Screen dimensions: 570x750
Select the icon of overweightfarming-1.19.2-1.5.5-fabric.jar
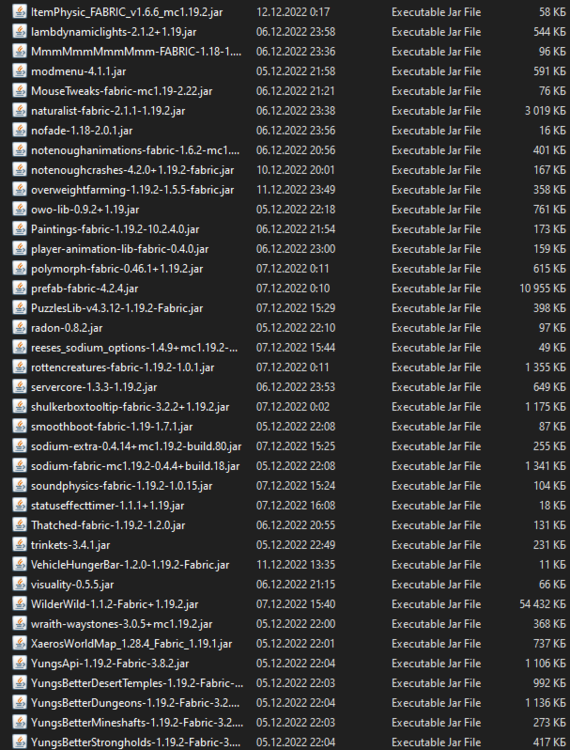click(x=19, y=189)
